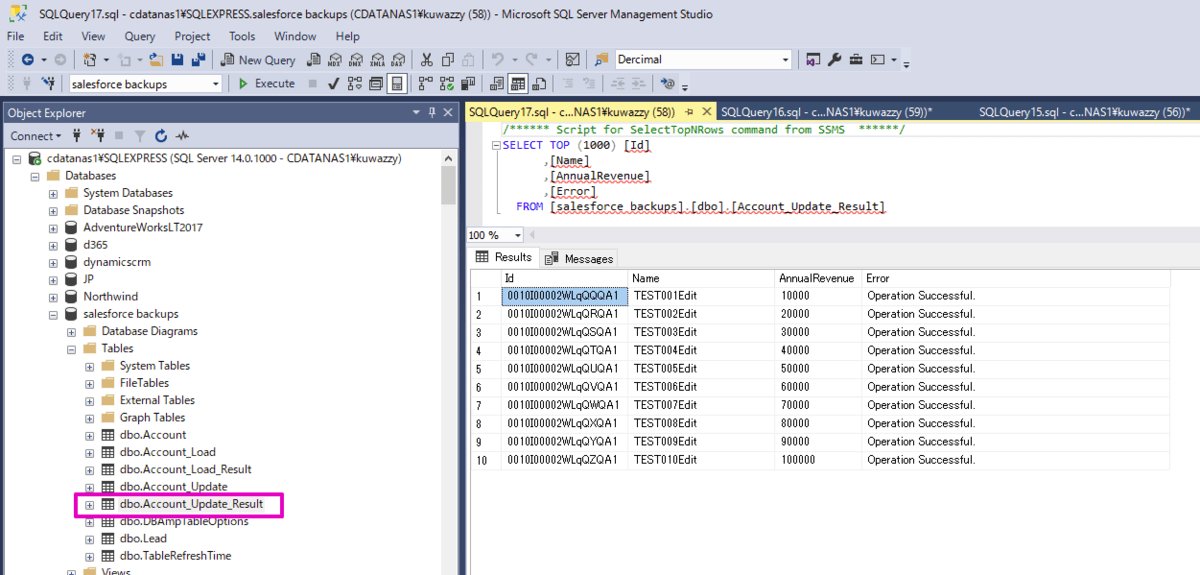Open a New Query window
Viewport: 1200px width, 575px height.
[258, 60]
